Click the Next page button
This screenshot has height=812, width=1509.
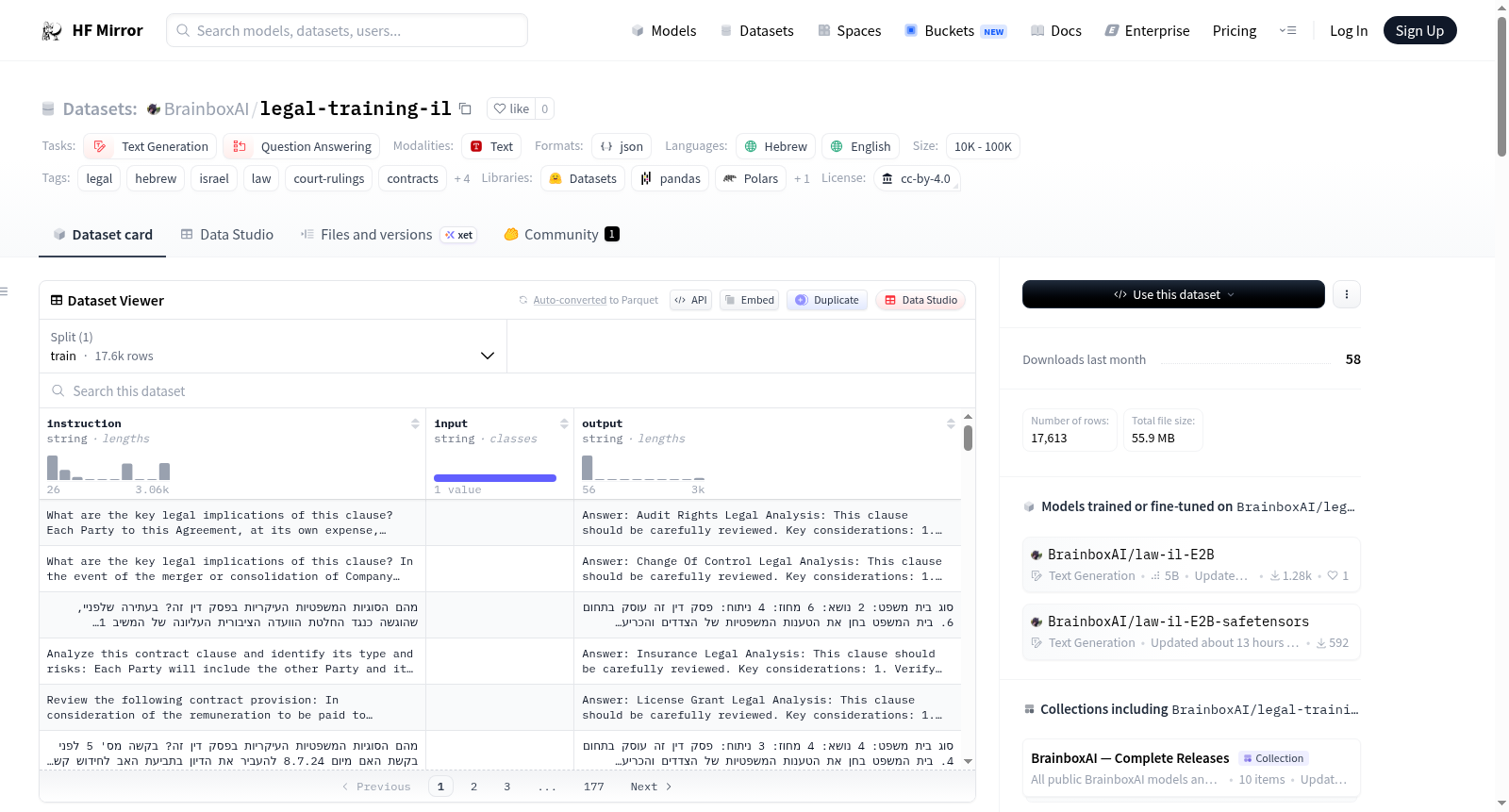(x=651, y=787)
